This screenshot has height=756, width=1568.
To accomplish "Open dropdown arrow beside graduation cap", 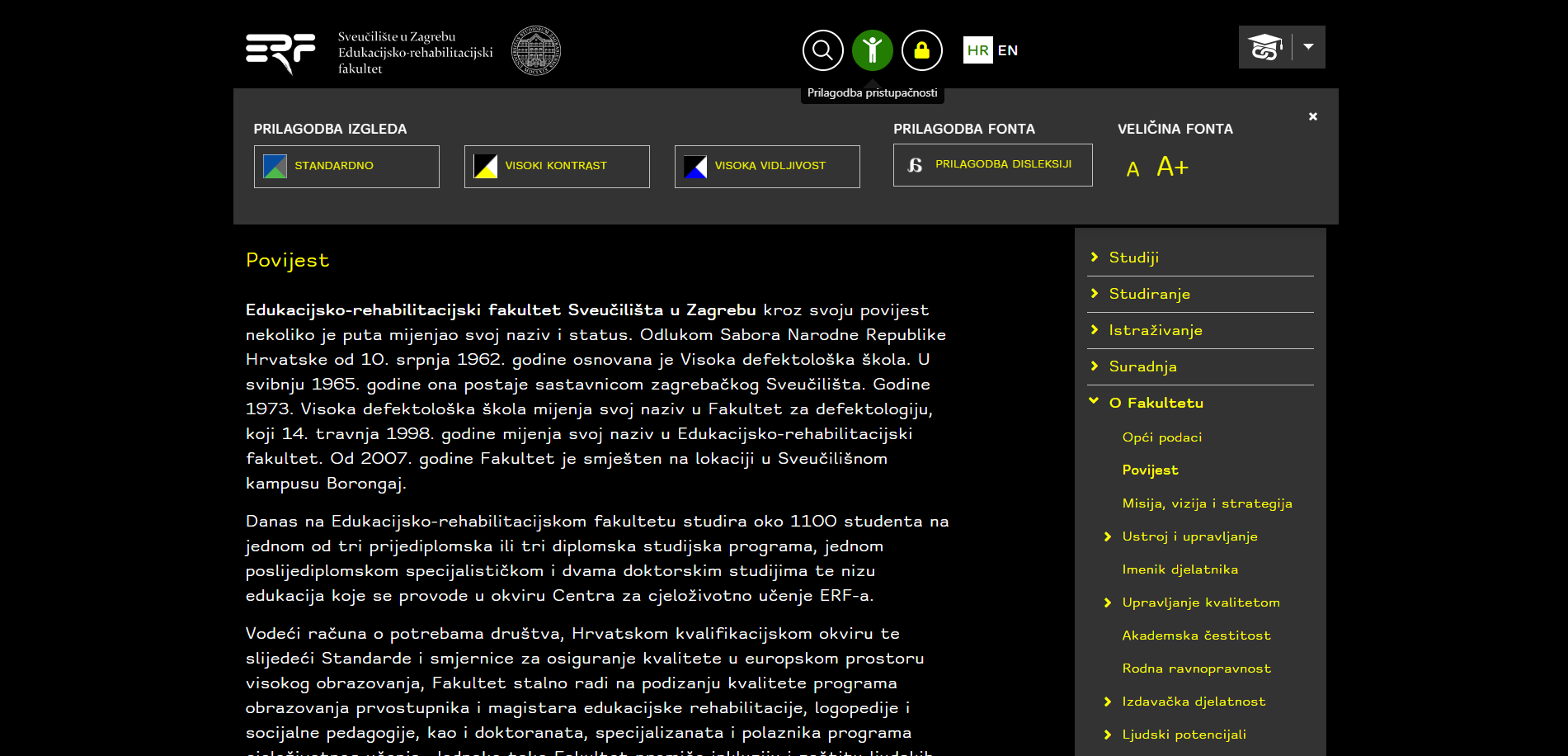I will point(1308,47).
